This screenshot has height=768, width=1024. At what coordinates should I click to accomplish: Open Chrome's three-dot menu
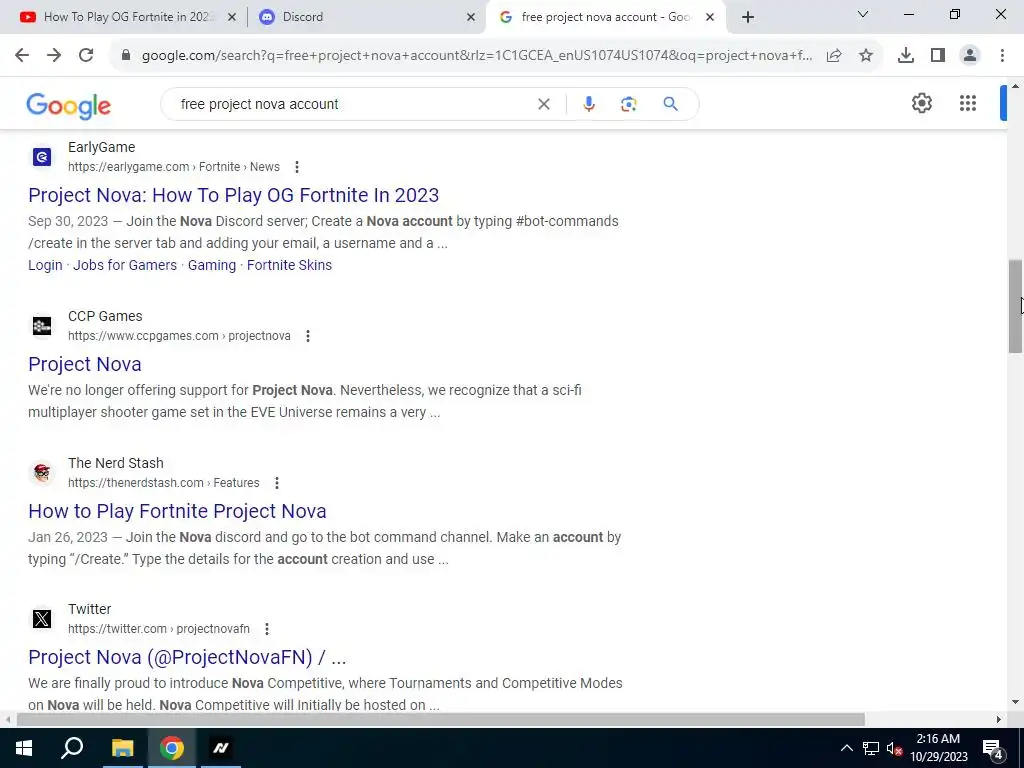tap(1002, 56)
